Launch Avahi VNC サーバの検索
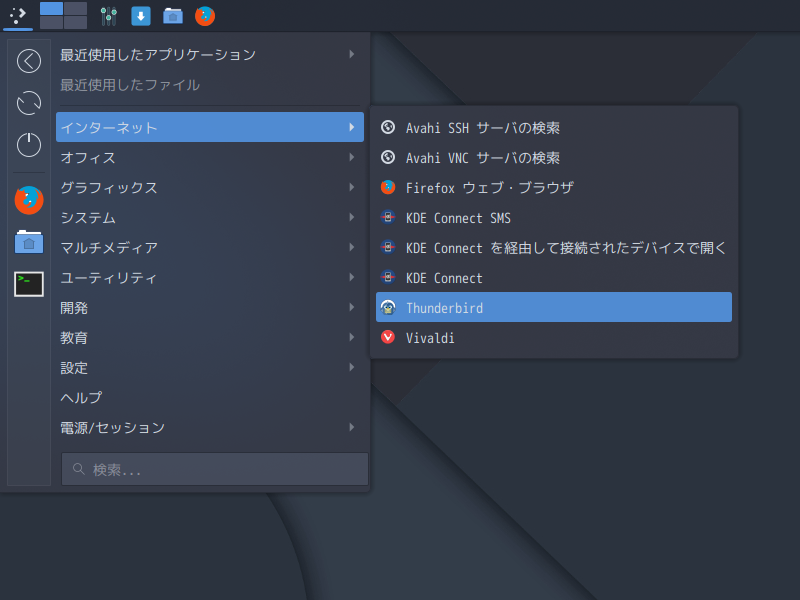 click(554, 157)
